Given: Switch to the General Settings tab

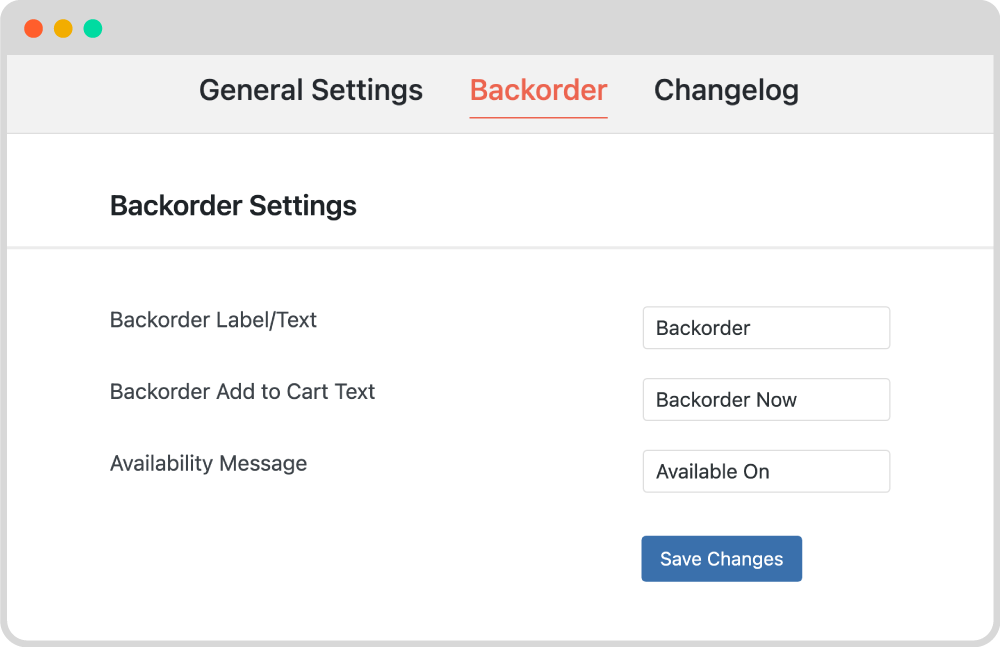Looking at the screenshot, I should point(311,90).
